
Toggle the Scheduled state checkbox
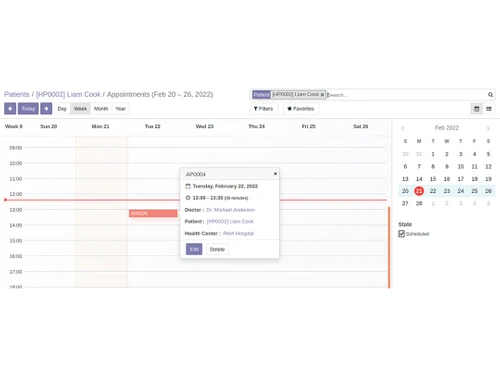(402, 234)
